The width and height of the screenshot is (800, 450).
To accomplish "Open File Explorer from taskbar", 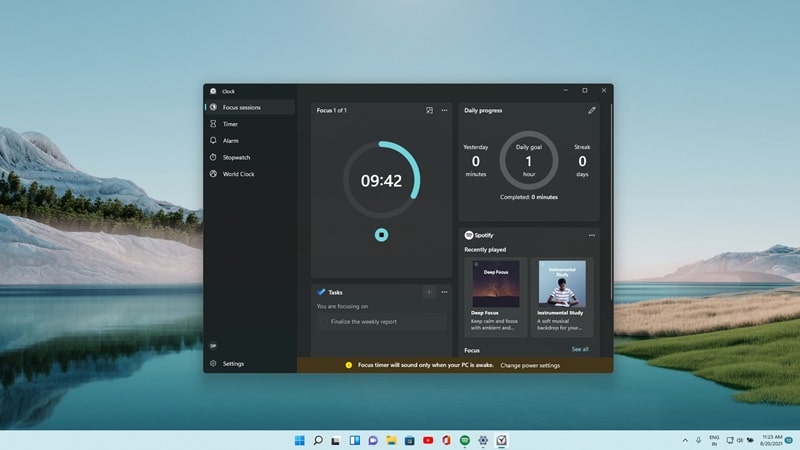I will [391, 440].
